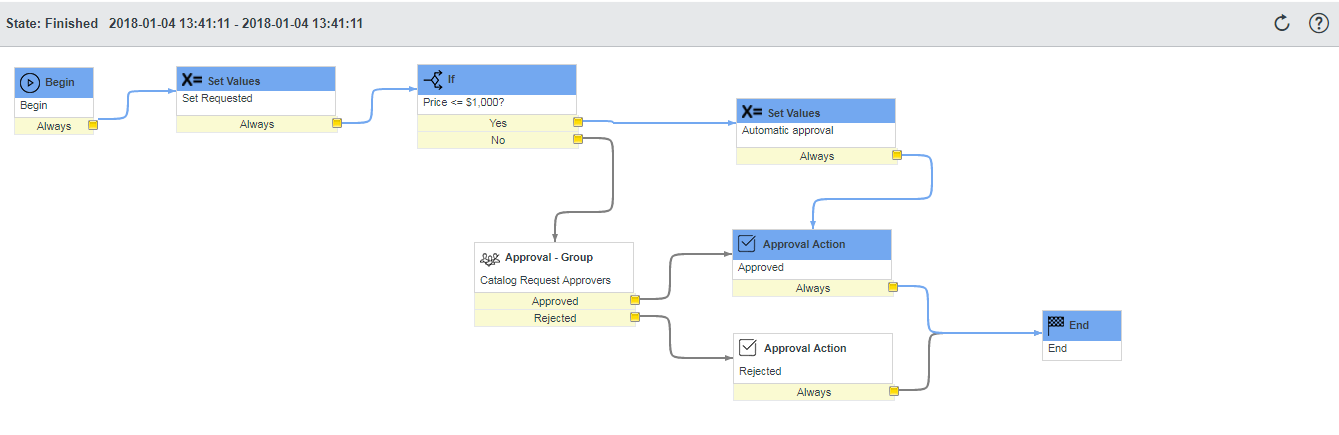
Task: Click Automatic approval Always yellow connector
Action: pyautogui.click(x=896, y=156)
